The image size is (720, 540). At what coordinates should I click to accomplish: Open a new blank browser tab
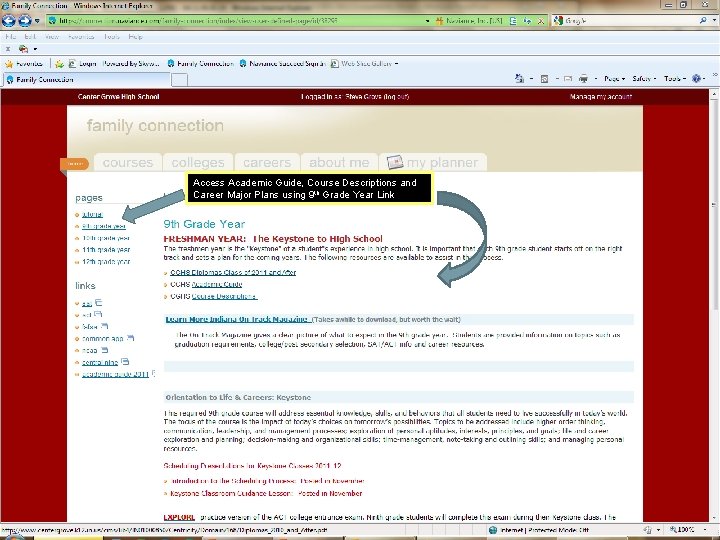(180, 80)
